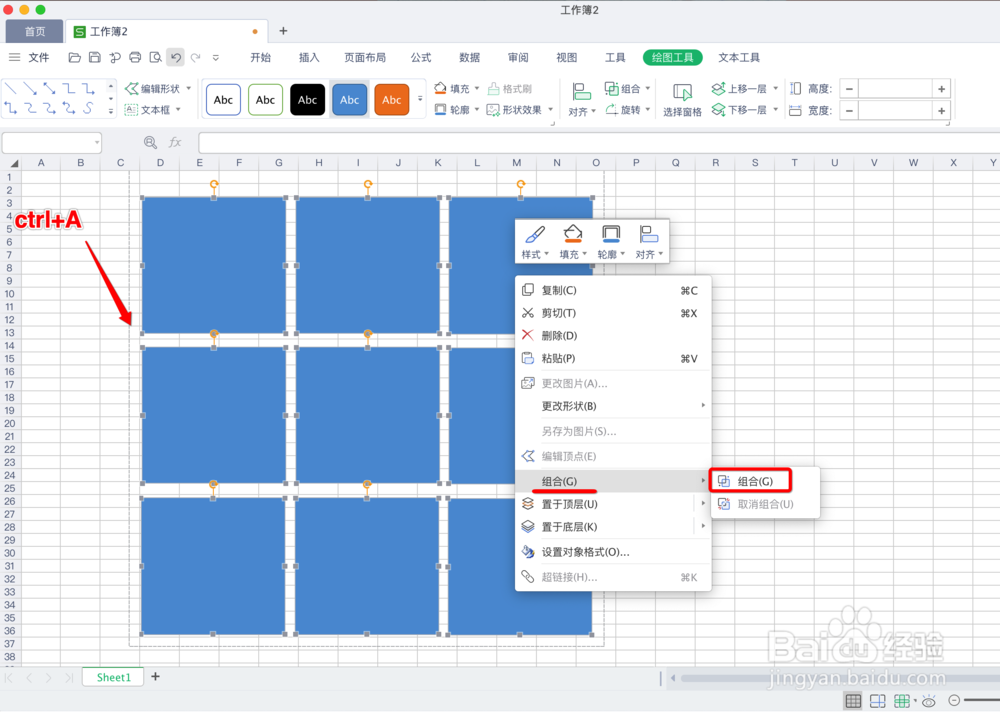Select the 绘图工具 drawing tools tab
The width and height of the screenshot is (1000, 712).
pyautogui.click(x=672, y=57)
